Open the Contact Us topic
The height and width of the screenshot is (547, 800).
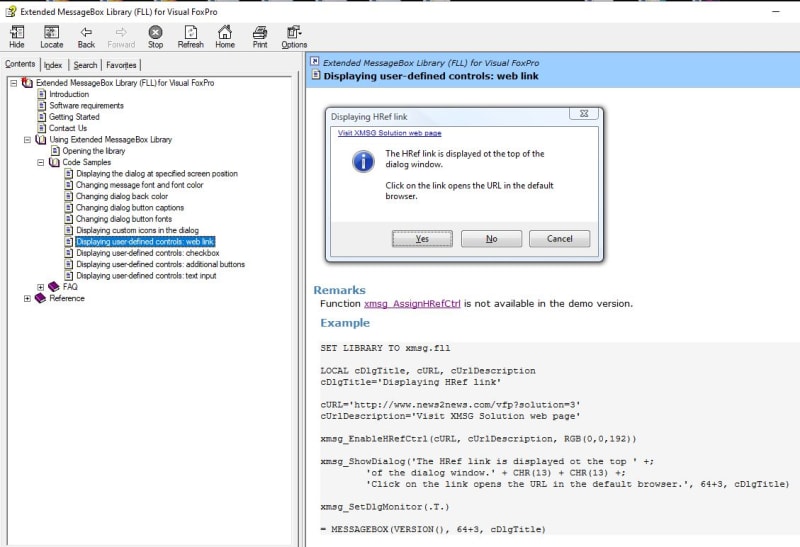click(x=68, y=128)
